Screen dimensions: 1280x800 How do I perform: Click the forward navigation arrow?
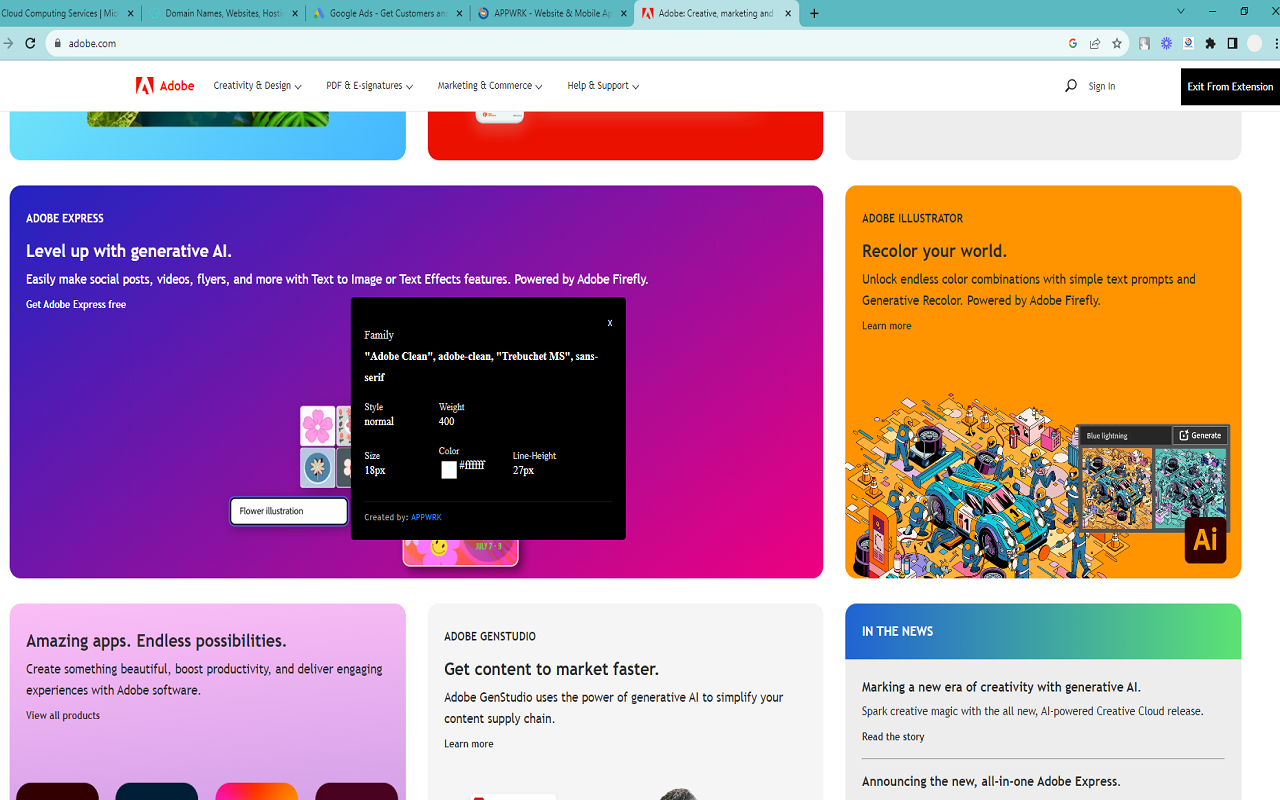(x=8, y=43)
